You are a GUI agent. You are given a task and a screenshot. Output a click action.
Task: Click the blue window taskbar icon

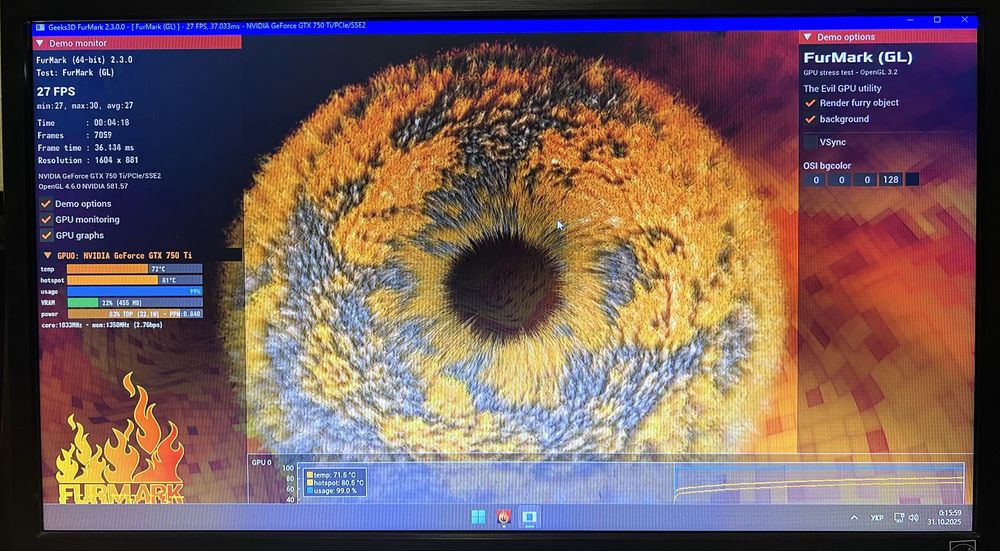point(529,517)
